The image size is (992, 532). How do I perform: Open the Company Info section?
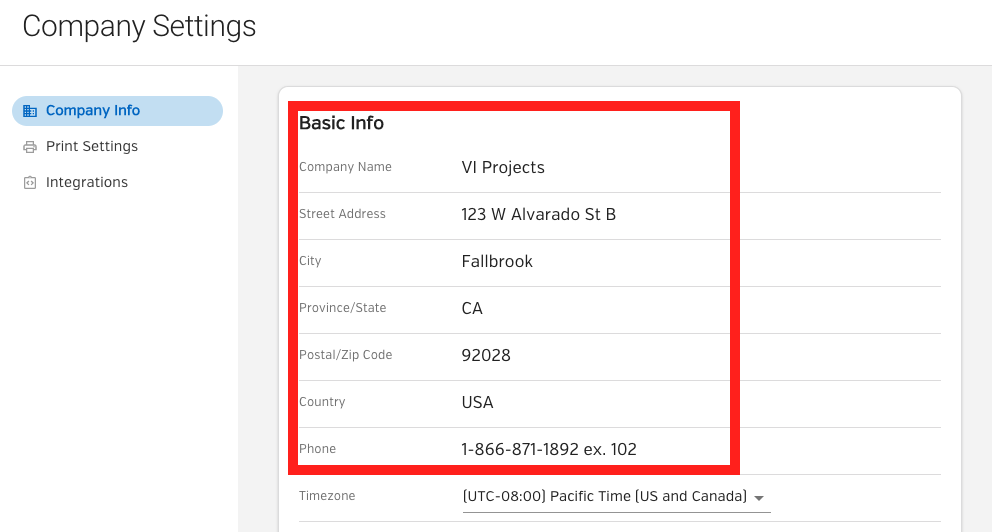117,111
